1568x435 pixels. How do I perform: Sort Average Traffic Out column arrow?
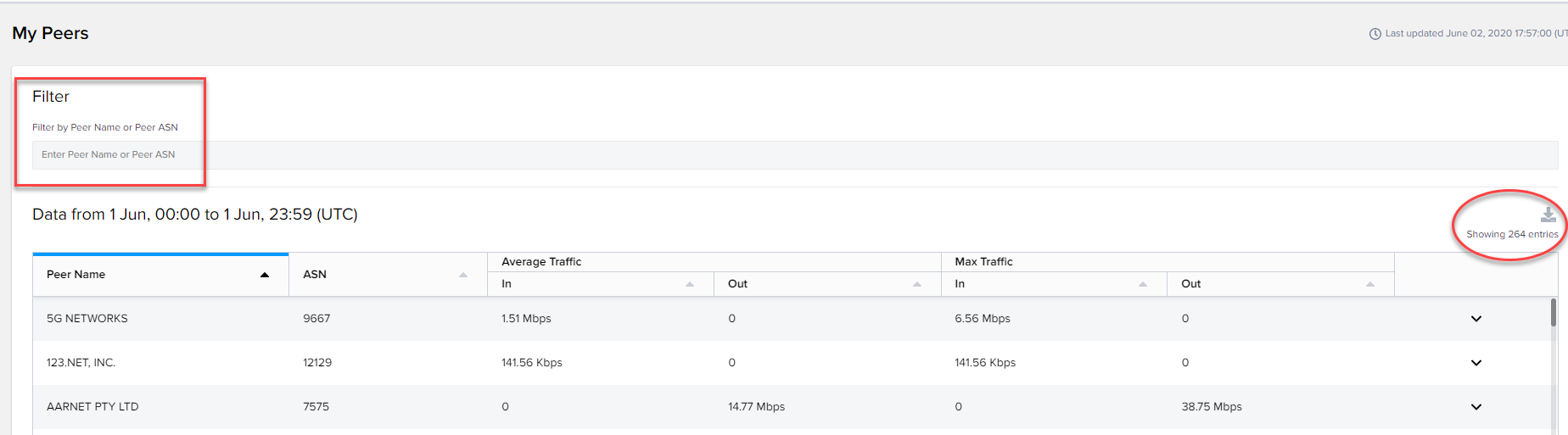[917, 284]
